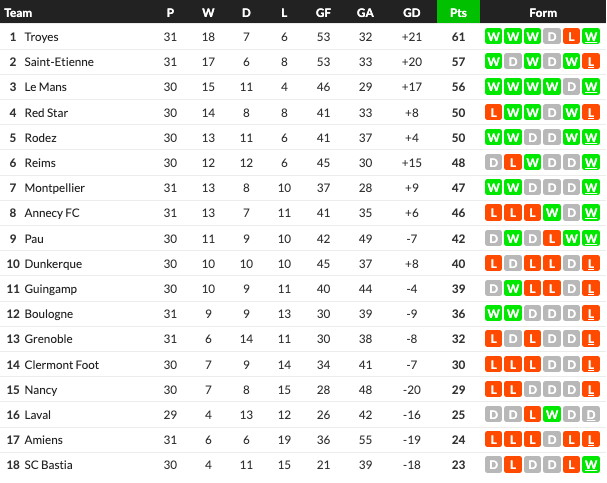The height and width of the screenshot is (483, 607).
Task: Open the Clermont Foot team link
Action: click(x=60, y=364)
